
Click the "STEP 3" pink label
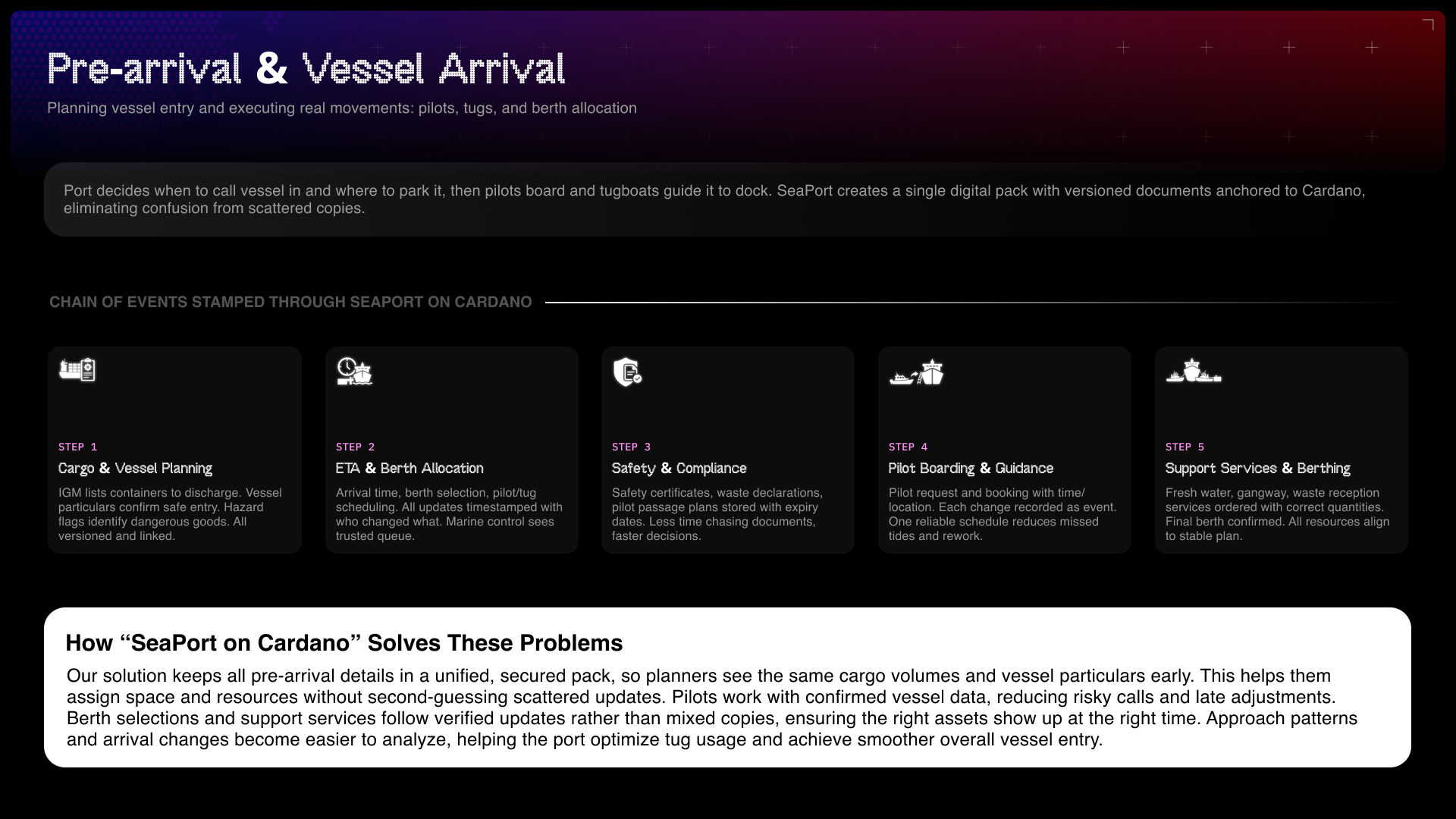[x=631, y=447]
